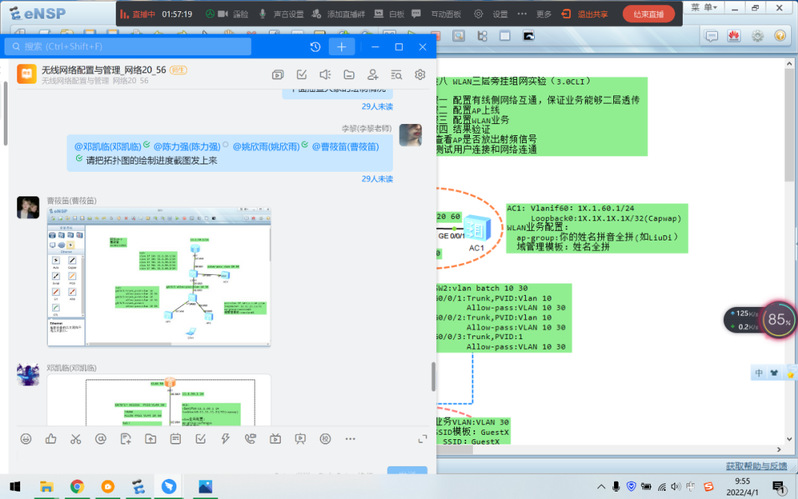Click the @ mention icon
798x499 pixels.
100,438
